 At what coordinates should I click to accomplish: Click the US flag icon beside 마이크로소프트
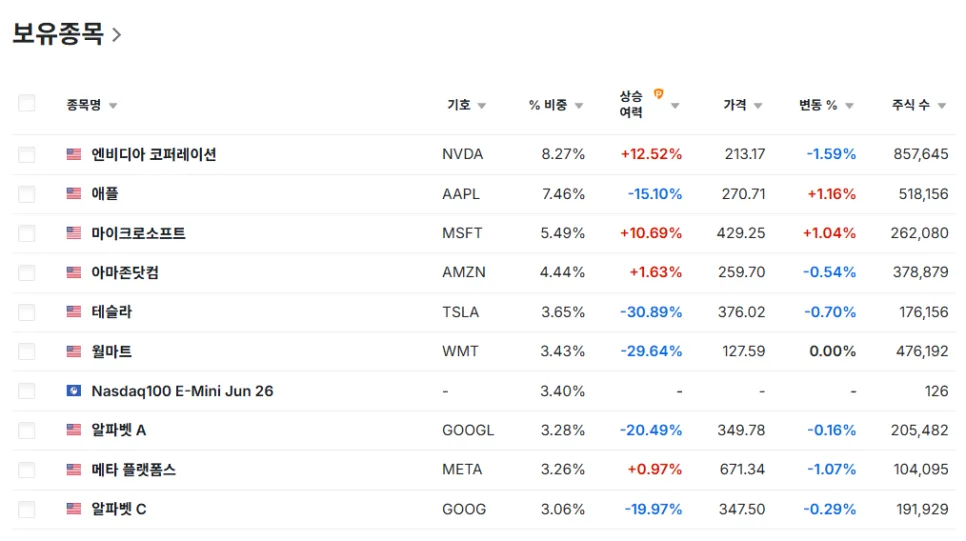[74, 233]
